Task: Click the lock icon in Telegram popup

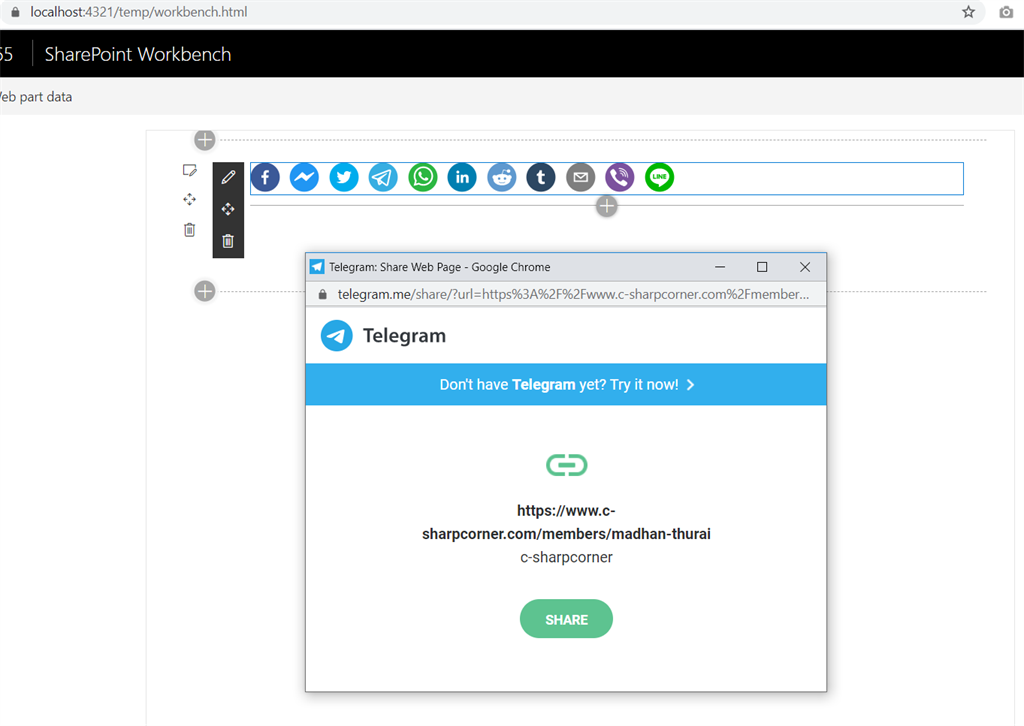Action: coord(322,294)
